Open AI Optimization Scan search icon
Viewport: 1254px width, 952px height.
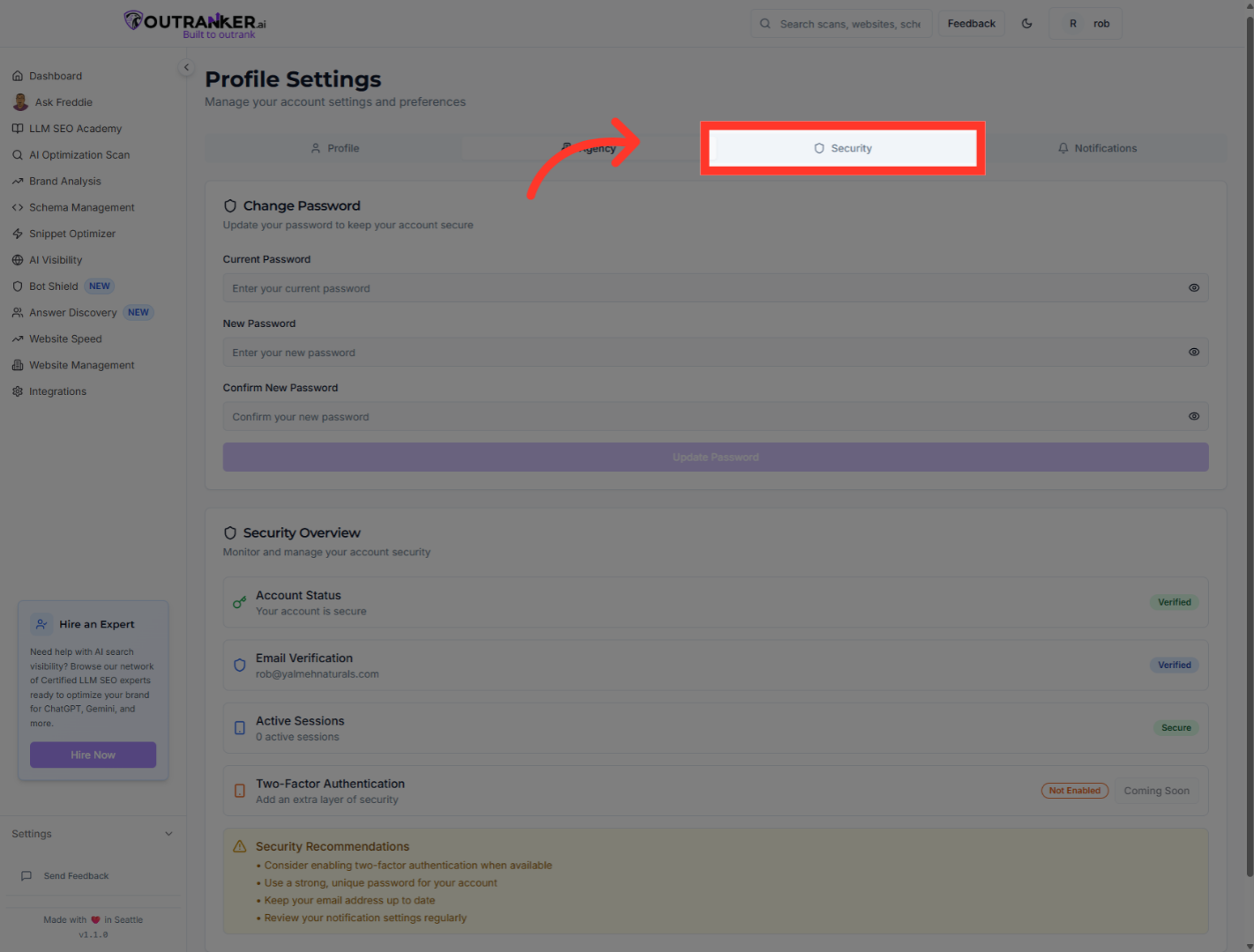click(x=18, y=155)
